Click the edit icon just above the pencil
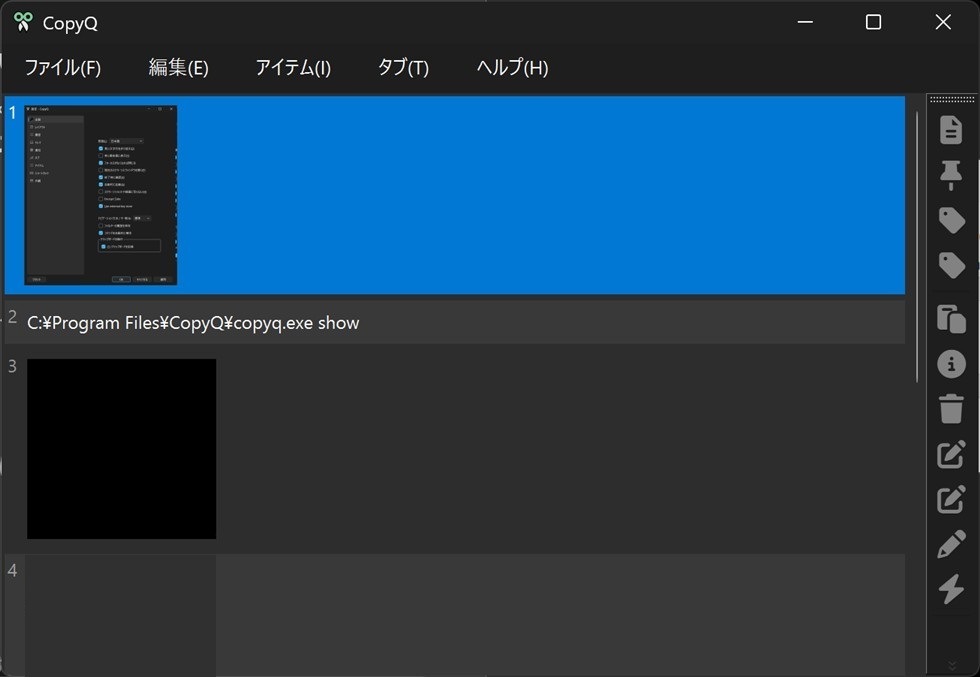980x677 pixels. [951, 499]
